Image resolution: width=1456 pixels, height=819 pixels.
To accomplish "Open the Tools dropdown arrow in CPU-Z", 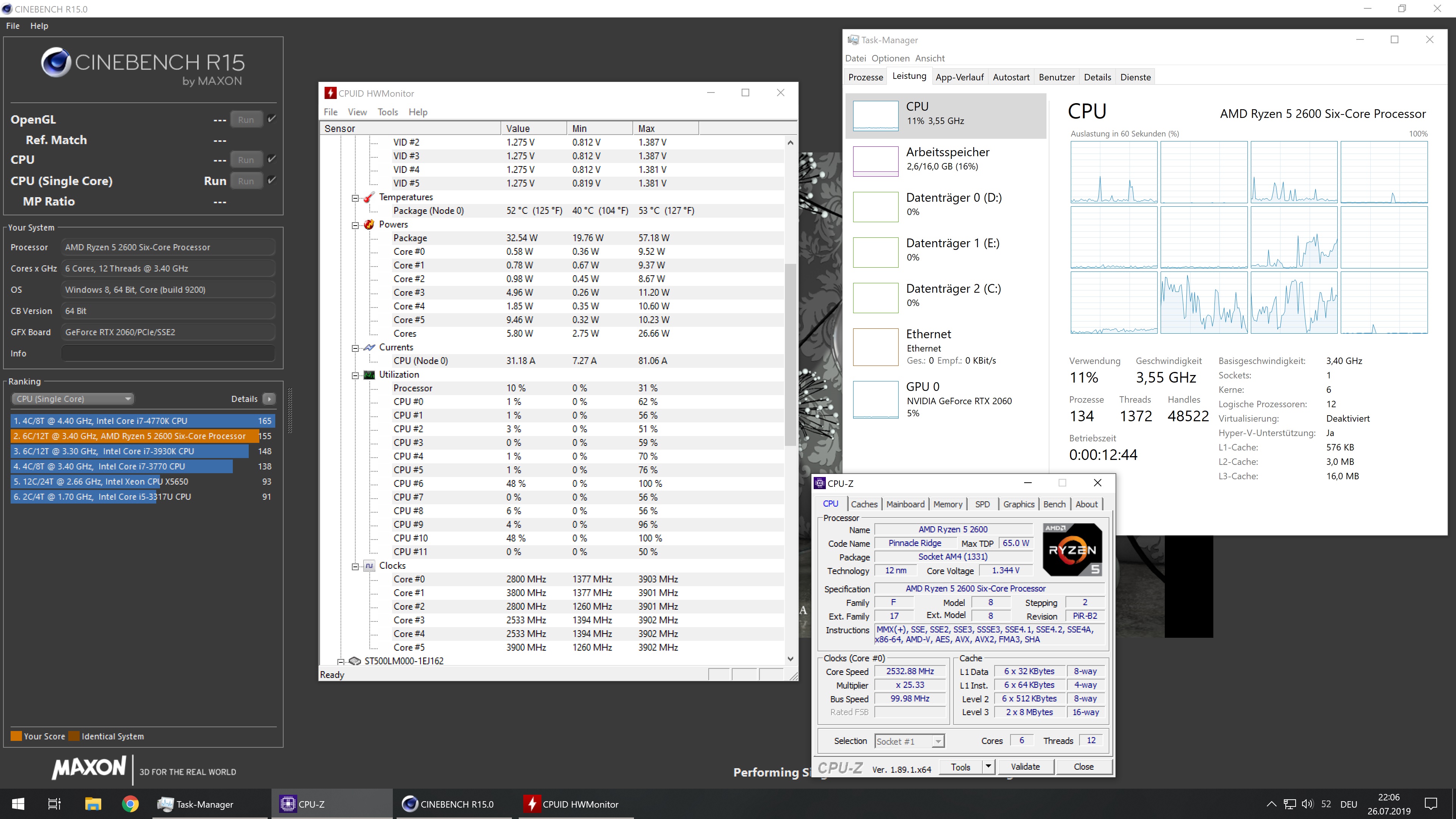I will [x=988, y=766].
